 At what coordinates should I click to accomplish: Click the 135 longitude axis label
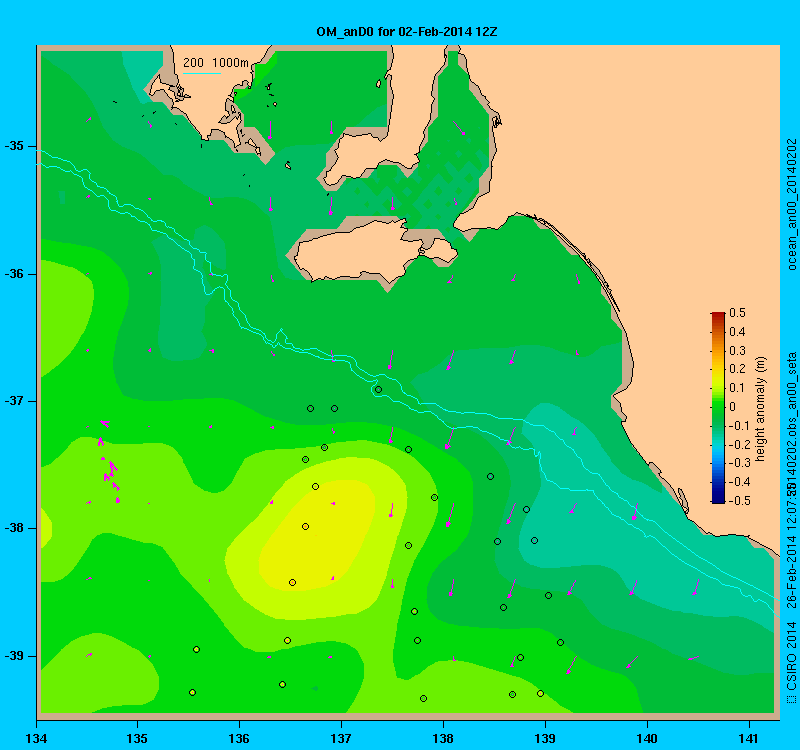(x=137, y=738)
